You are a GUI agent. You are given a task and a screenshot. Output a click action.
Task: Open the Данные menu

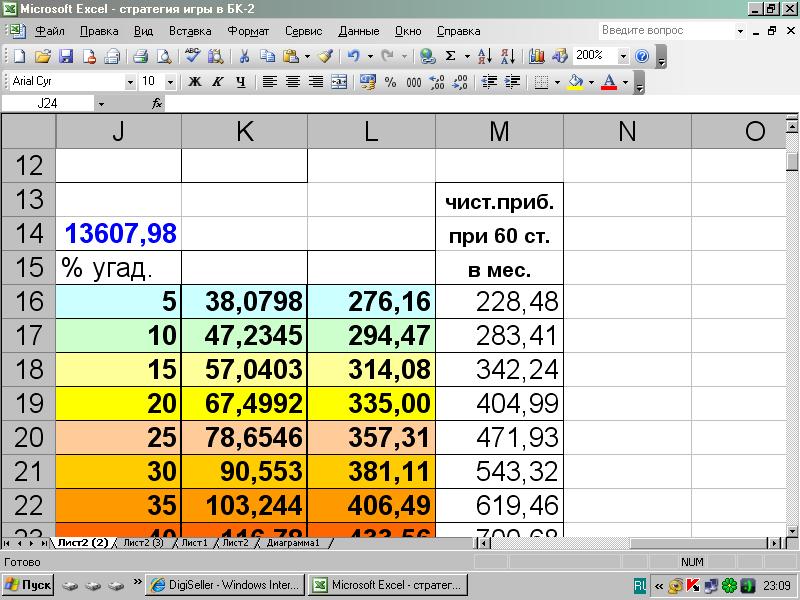click(x=359, y=31)
